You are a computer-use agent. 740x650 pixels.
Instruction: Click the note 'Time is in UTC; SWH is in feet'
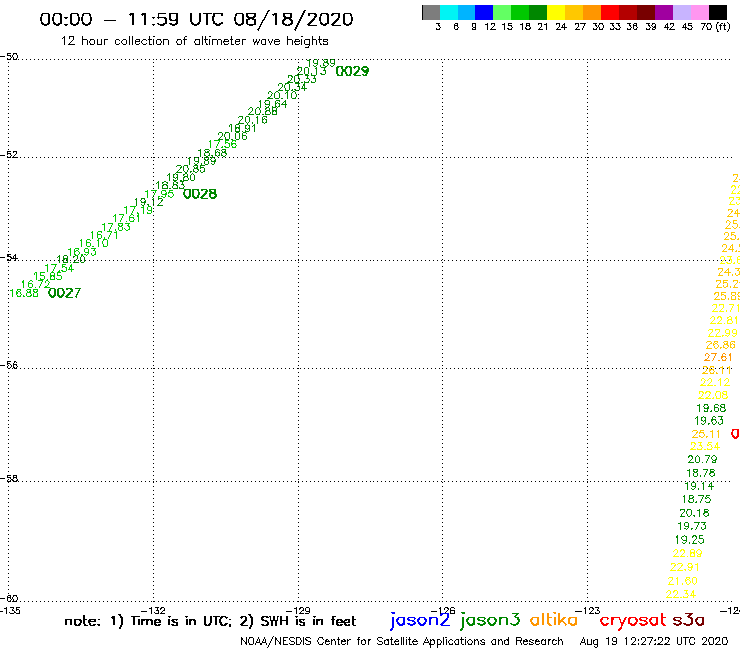(x=210, y=621)
